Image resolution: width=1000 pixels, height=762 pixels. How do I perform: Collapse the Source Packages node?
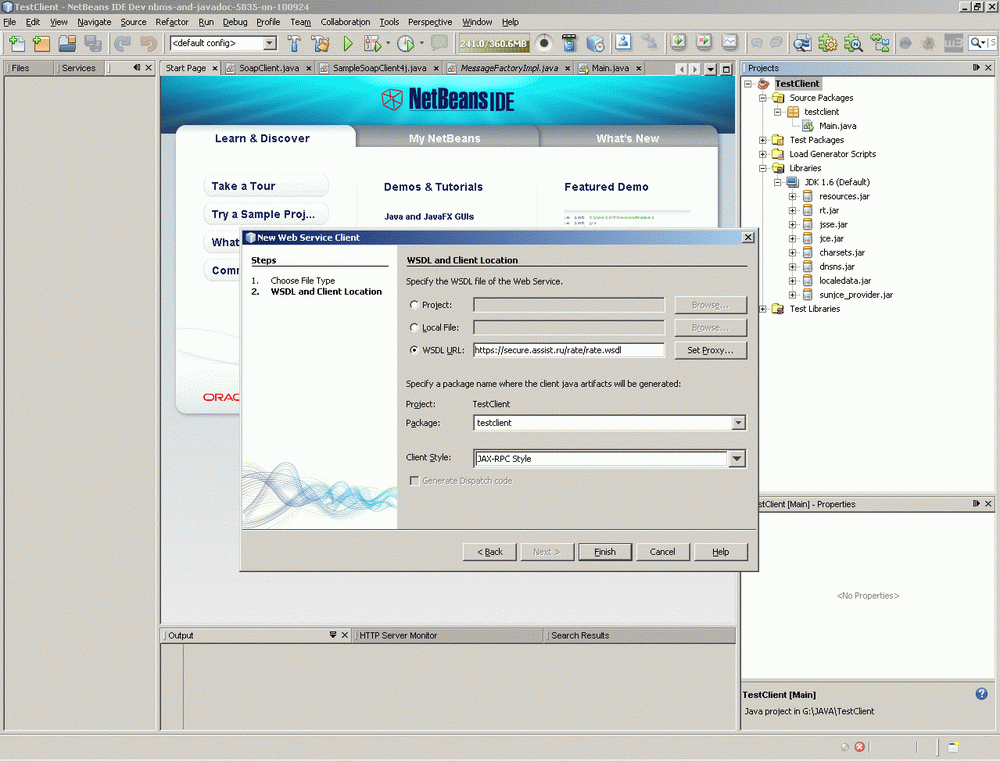[x=763, y=98]
